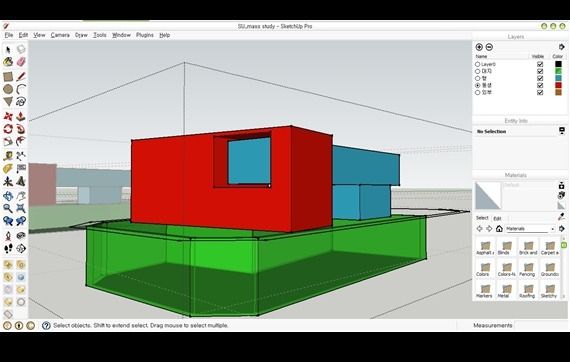
Task: Activate the Rectangle drawing tool
Action: coord(8,76)
